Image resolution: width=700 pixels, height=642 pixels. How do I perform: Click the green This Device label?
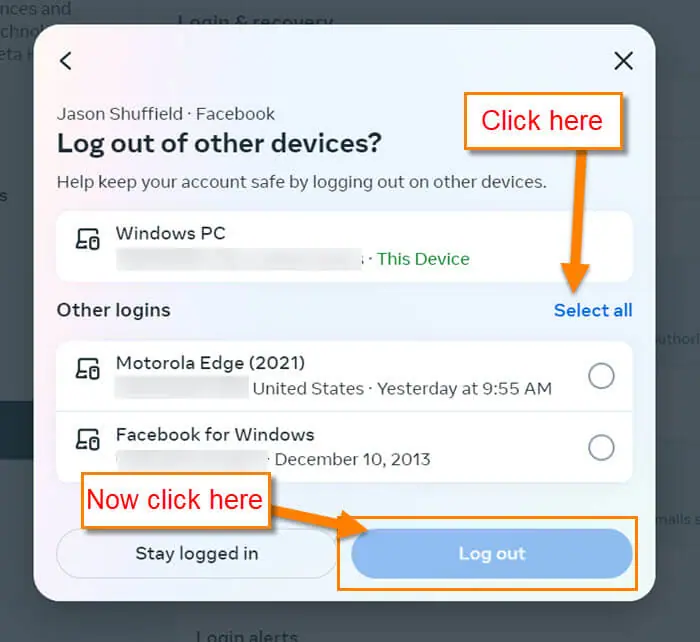click(423, 259)
